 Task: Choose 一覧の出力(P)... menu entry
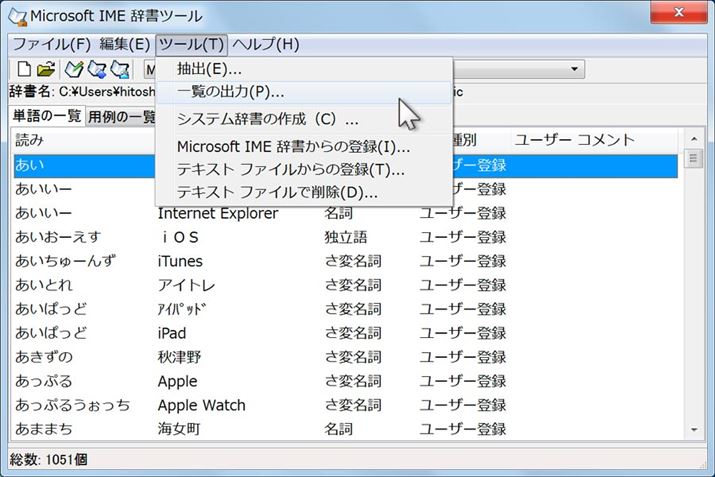coord(304,92)
